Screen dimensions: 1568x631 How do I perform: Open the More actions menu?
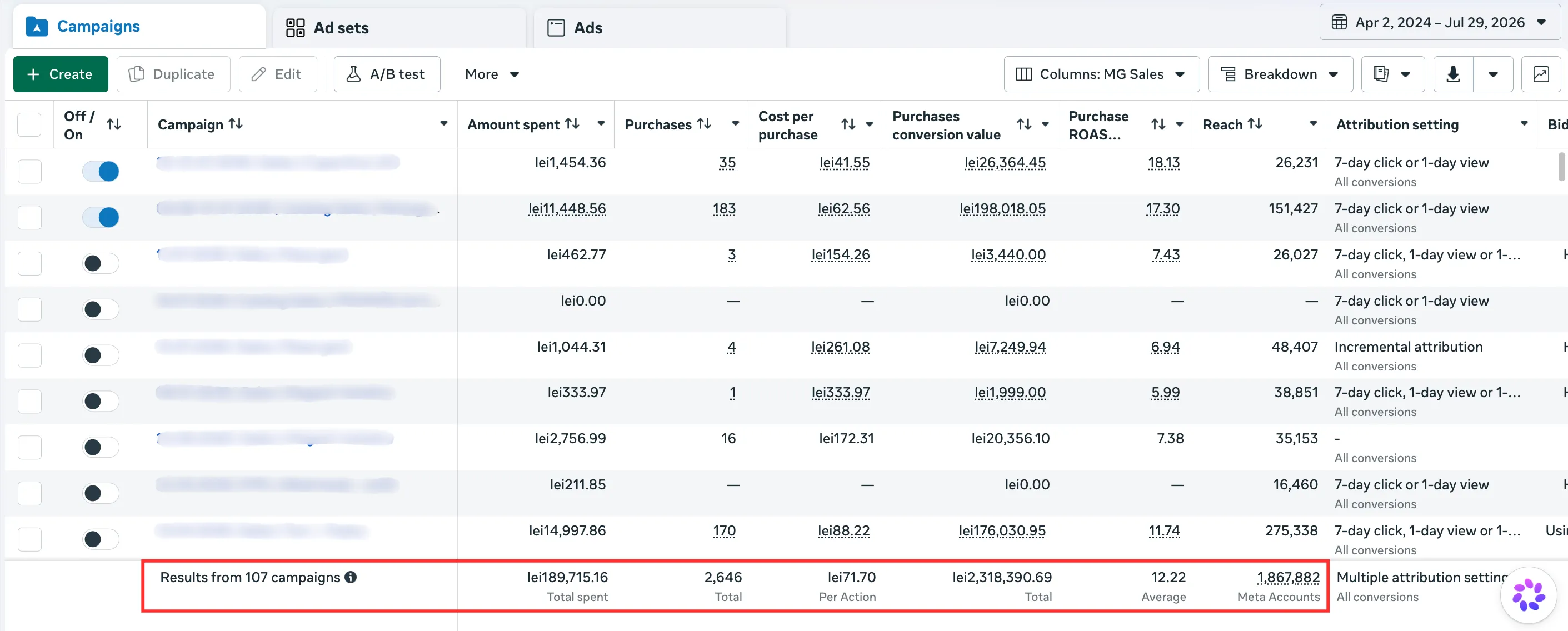492,74
